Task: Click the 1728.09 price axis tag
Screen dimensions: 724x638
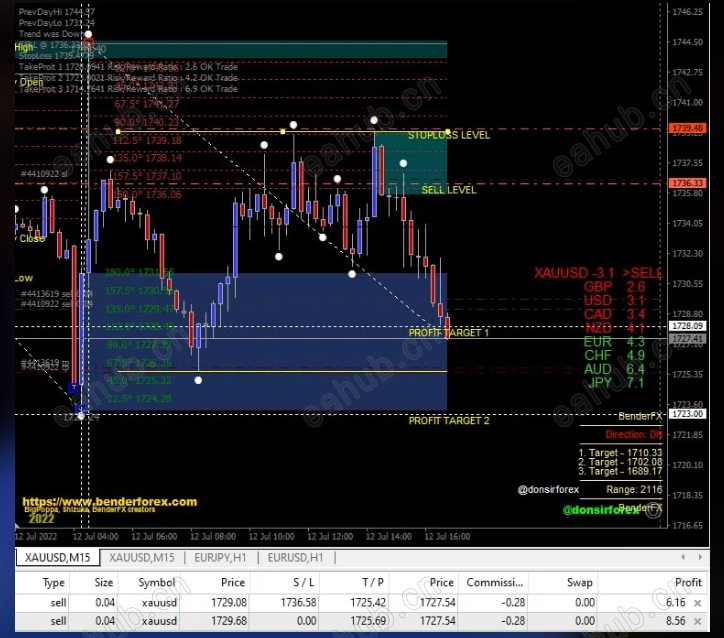Action: [688, 326]
